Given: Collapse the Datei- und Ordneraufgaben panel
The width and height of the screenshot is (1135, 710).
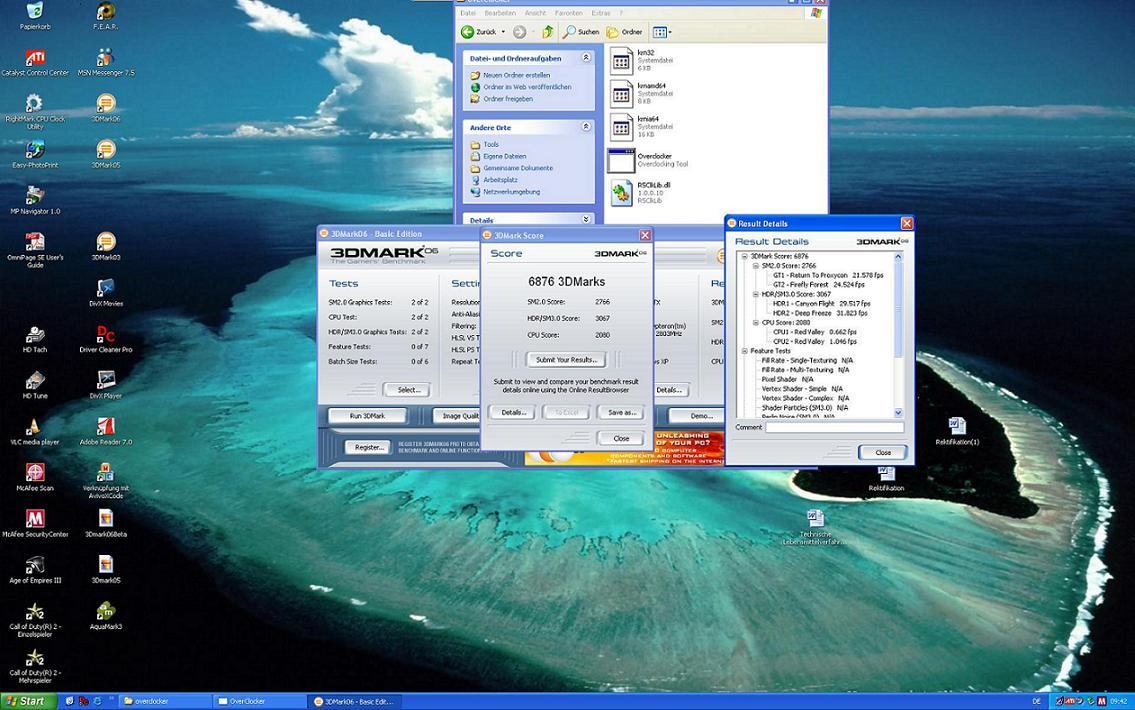Looking at the screenshot, I should tap(586, 58).
